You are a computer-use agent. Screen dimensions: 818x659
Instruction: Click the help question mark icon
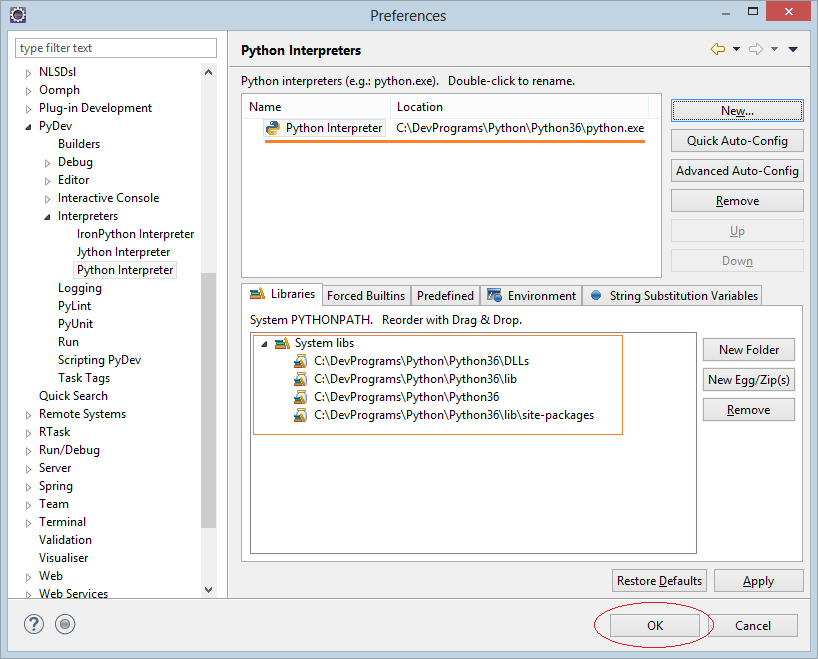point(34,624)
